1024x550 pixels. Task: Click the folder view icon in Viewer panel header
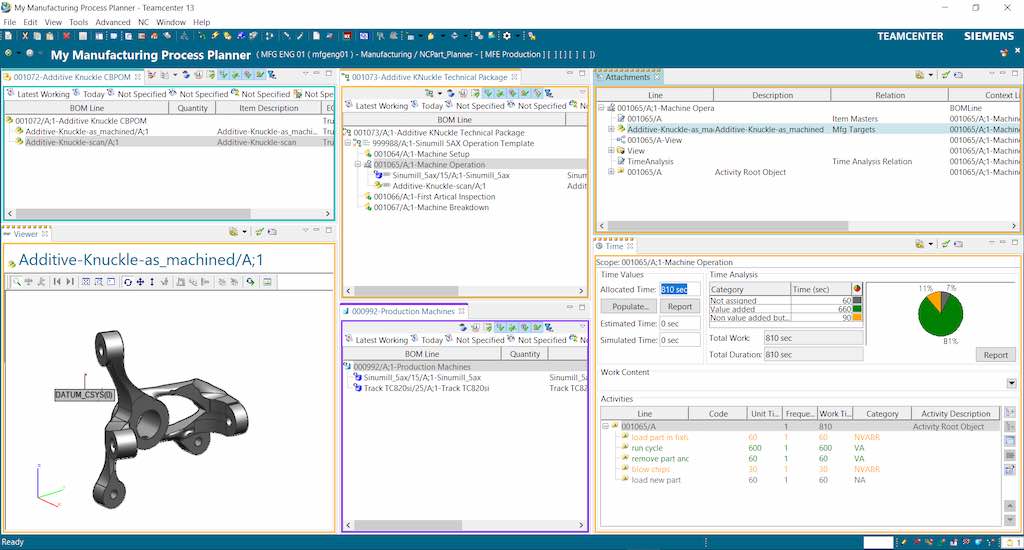point(234,232)
